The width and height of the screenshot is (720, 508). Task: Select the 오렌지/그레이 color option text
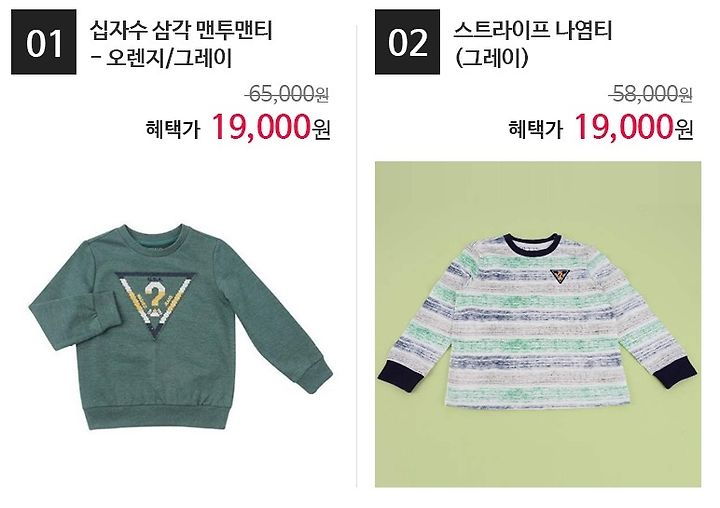pos(169,58)
